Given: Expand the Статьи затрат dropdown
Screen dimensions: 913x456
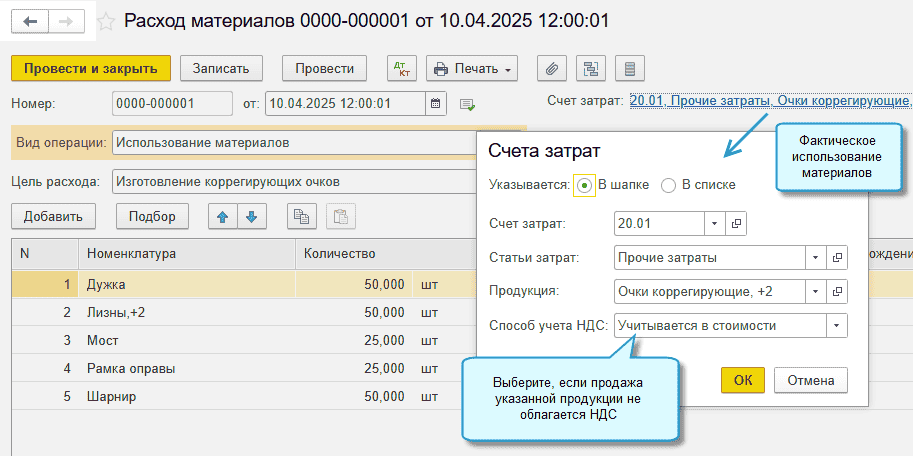Looking at the screenshot, I should 816,257.
